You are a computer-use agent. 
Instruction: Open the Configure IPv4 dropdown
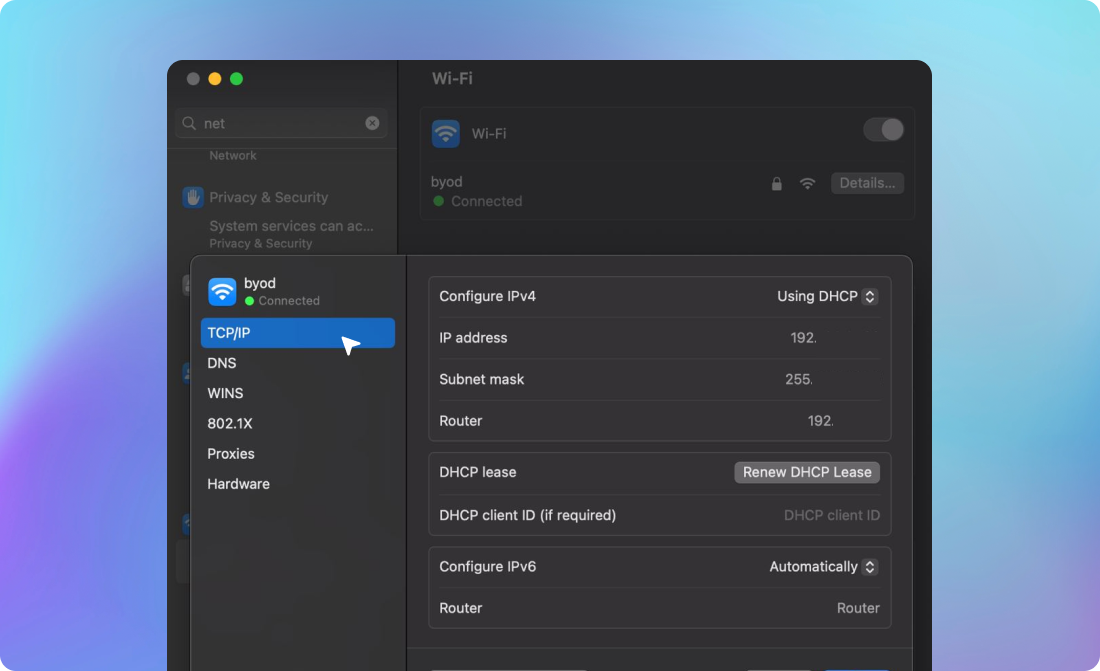827,296
